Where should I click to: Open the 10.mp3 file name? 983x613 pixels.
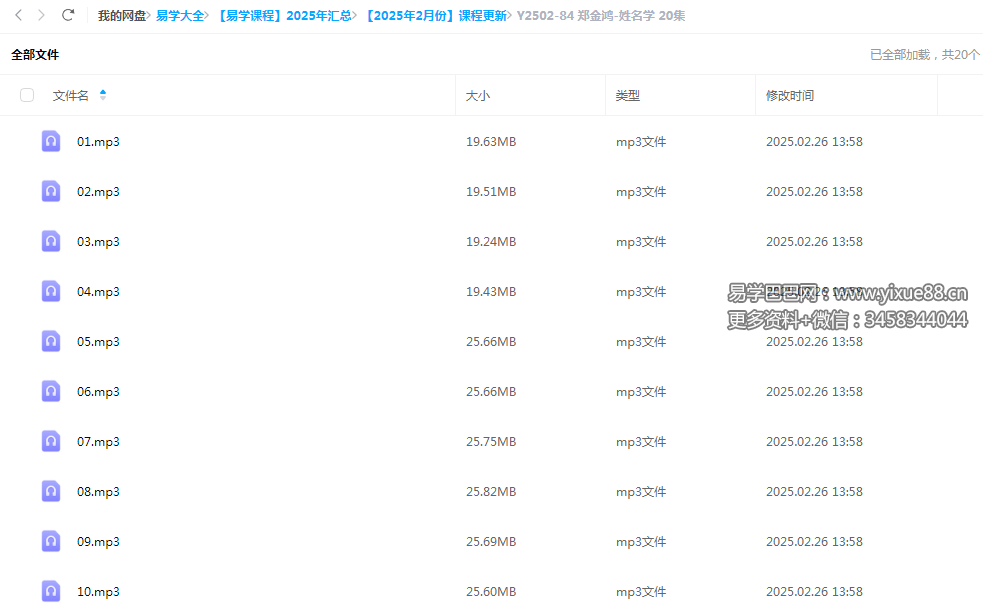[x=98, y=592]
